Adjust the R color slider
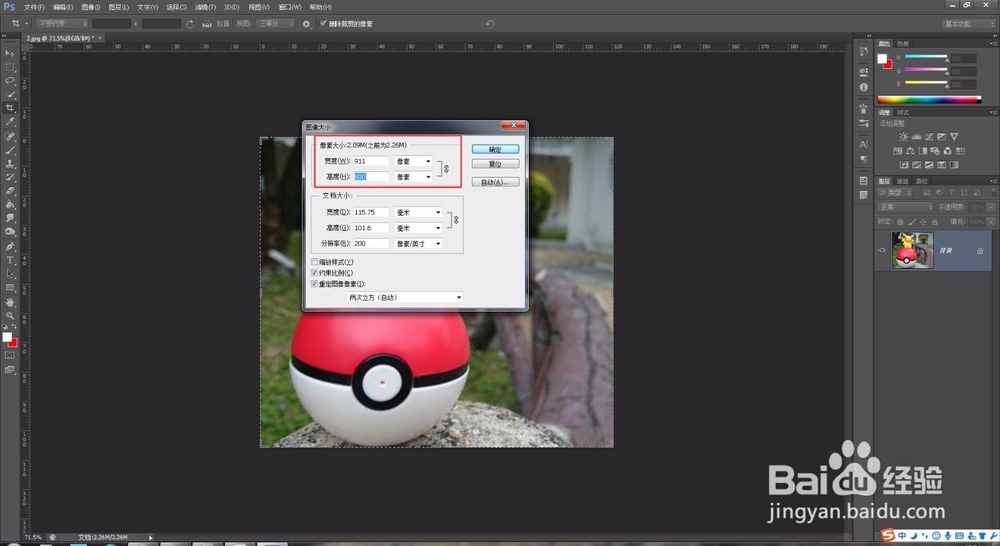This screenshot has width=1000, height=546. coord(927,57)
